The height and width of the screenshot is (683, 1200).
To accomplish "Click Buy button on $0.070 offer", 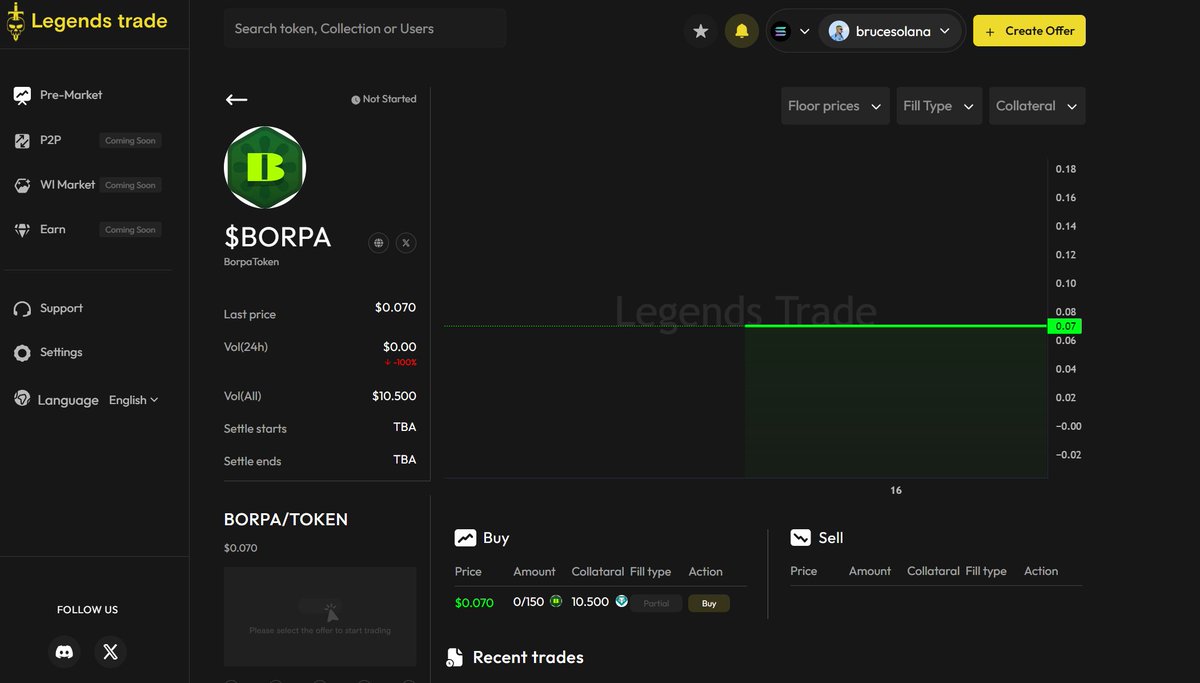I will 709,603.
